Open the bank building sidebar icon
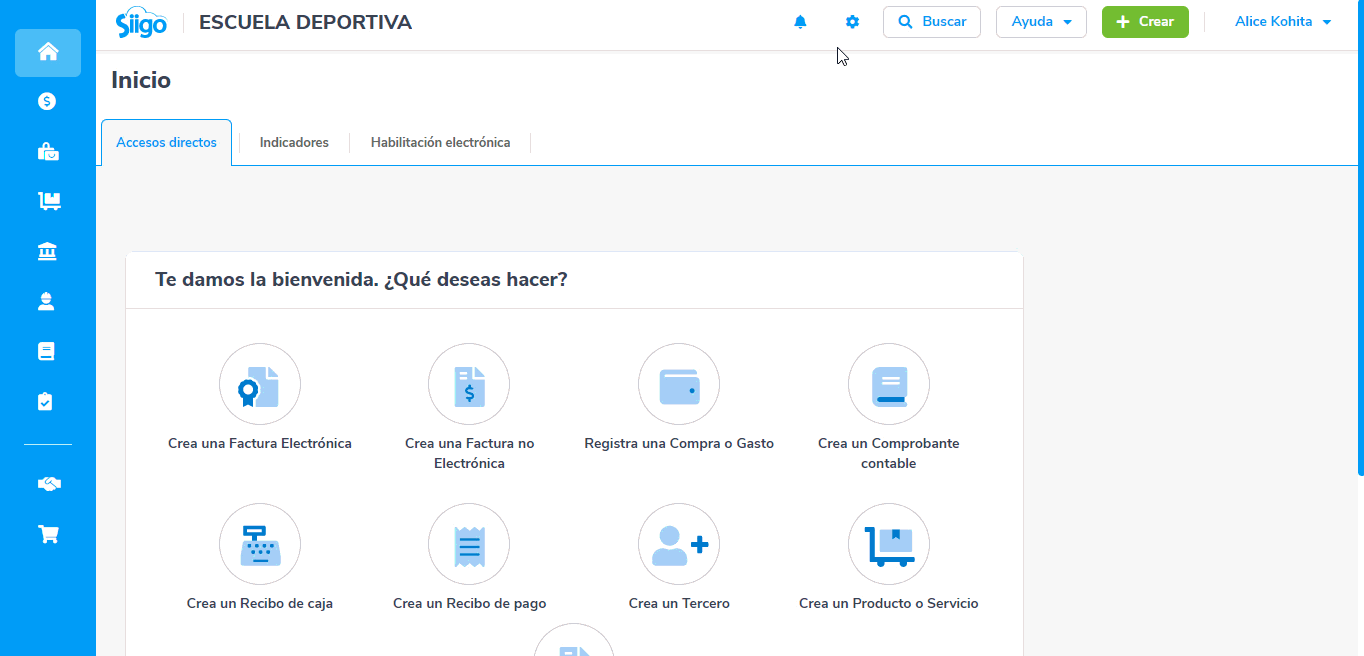1364x656 pixels. (x=47, y=251)
